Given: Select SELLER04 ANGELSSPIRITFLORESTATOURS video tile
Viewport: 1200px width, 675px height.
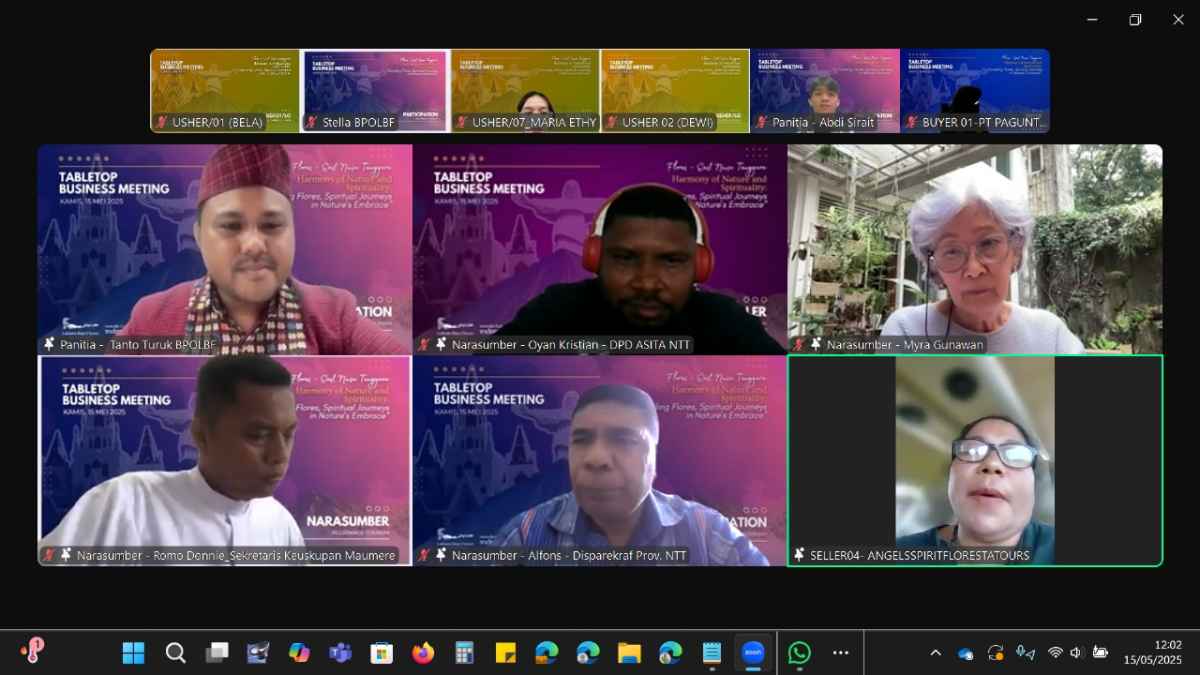Looking at the screenshot, I should [x=975, y=461].
